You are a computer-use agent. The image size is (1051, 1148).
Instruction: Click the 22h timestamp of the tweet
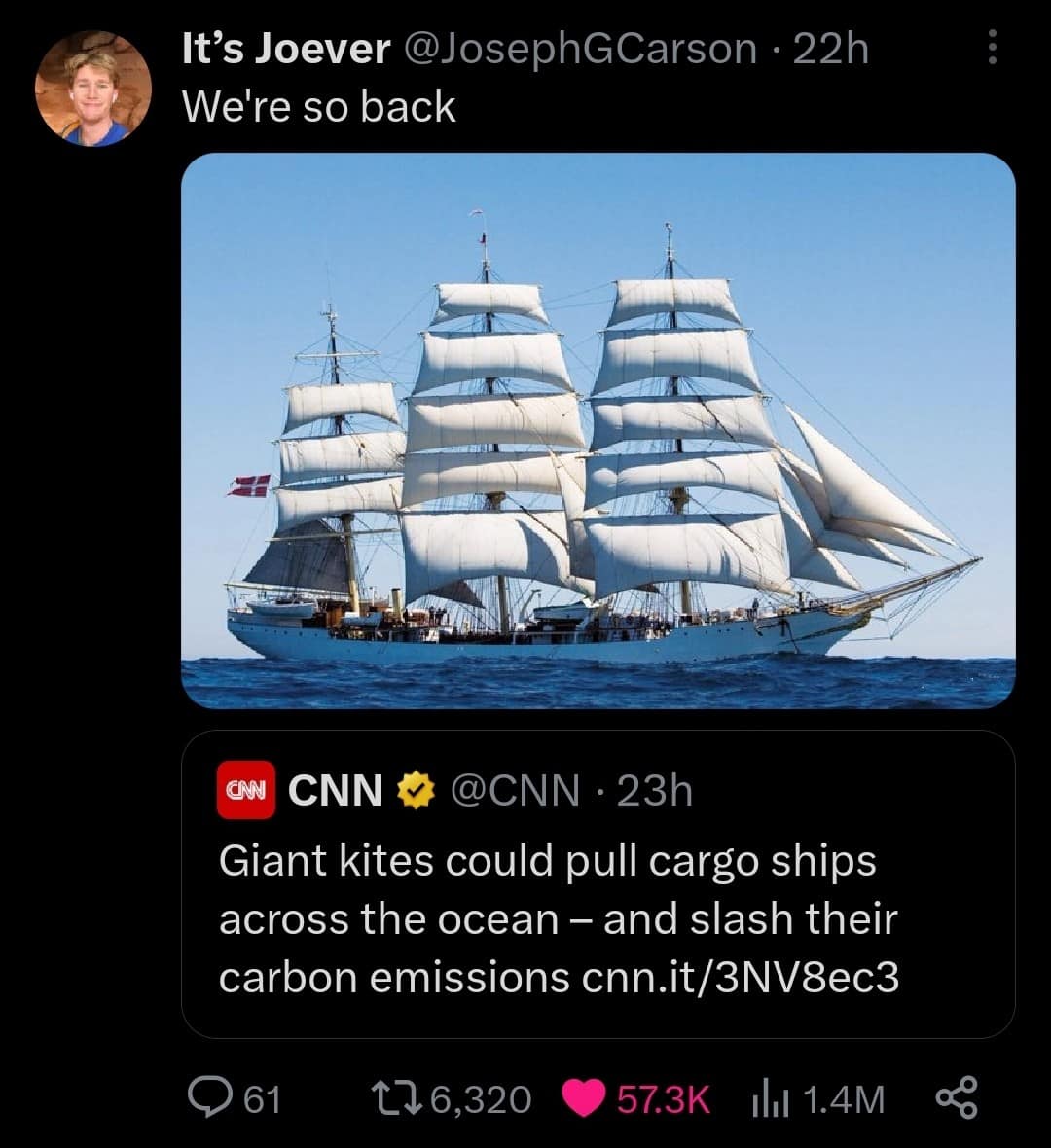[x=830, y=48]
